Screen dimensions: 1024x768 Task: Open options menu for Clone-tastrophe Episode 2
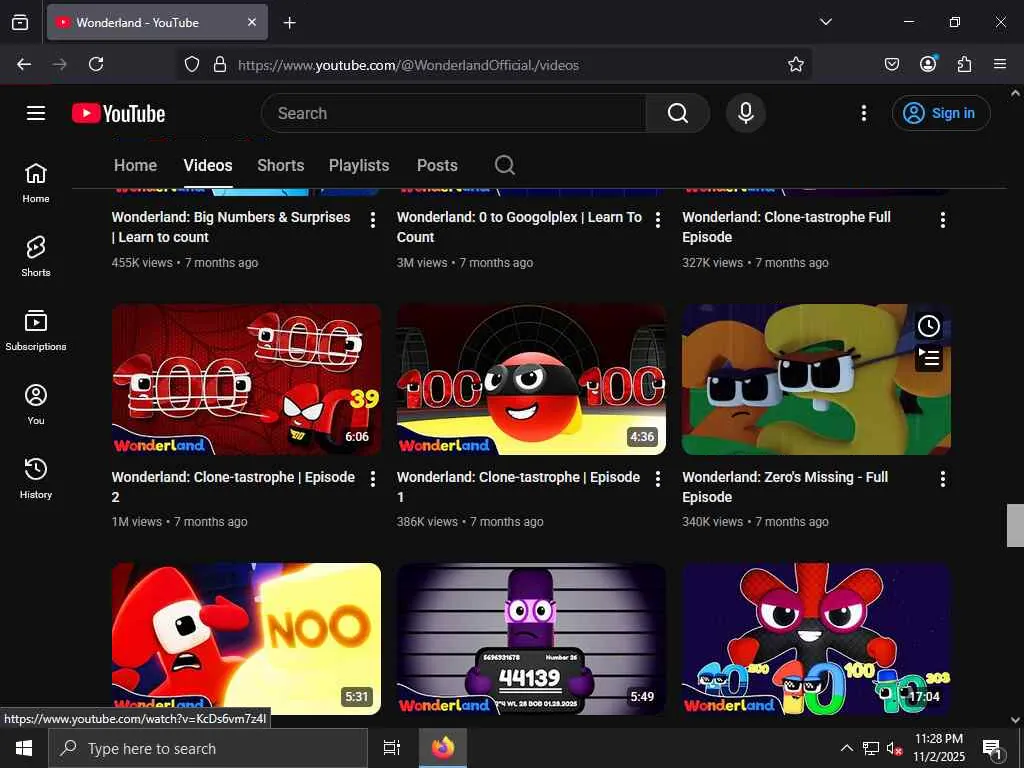coord(373,480)
